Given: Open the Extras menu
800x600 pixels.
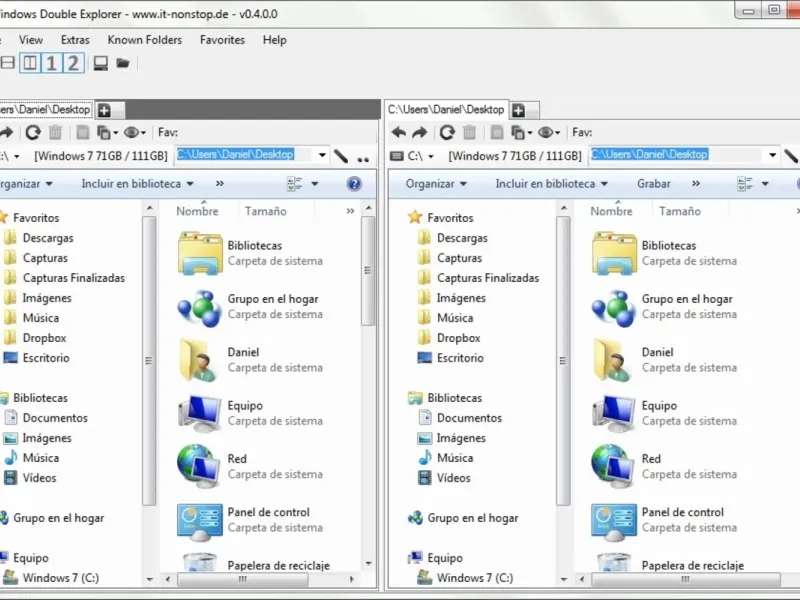Looking at the screenshot, I should point(75,40).
